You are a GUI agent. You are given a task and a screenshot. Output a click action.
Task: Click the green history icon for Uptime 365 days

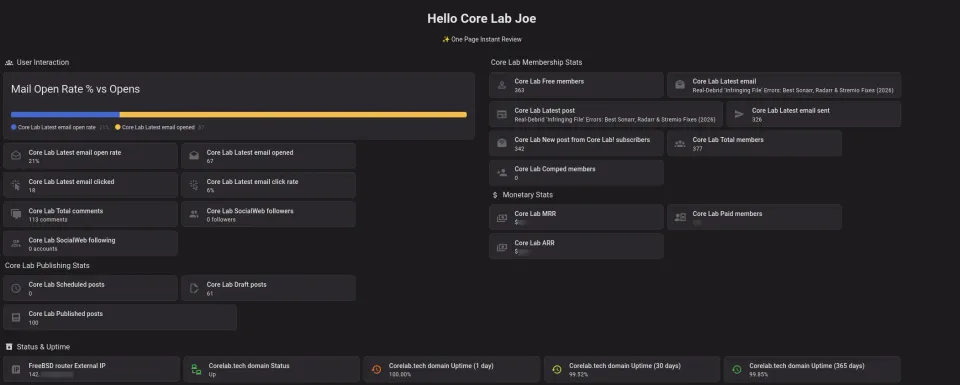click(x=737, y=369)
